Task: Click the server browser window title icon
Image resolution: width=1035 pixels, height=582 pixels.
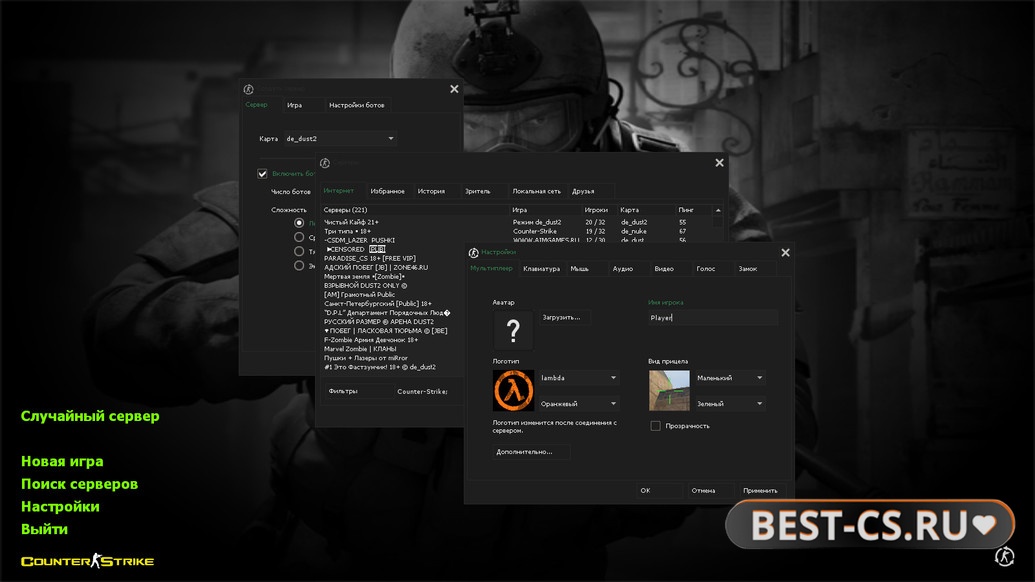Action: (324, 162)
